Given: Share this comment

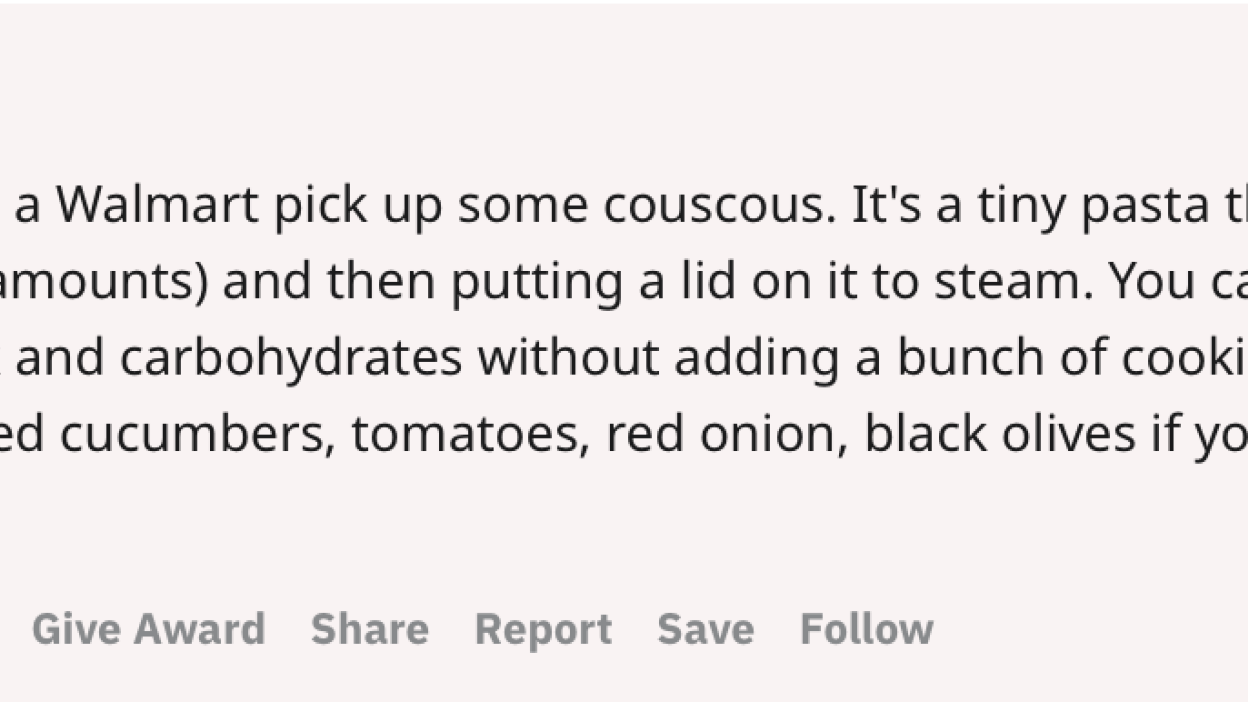Looking at the screenshot, I should pyautogui.click(x=370, y=630).
